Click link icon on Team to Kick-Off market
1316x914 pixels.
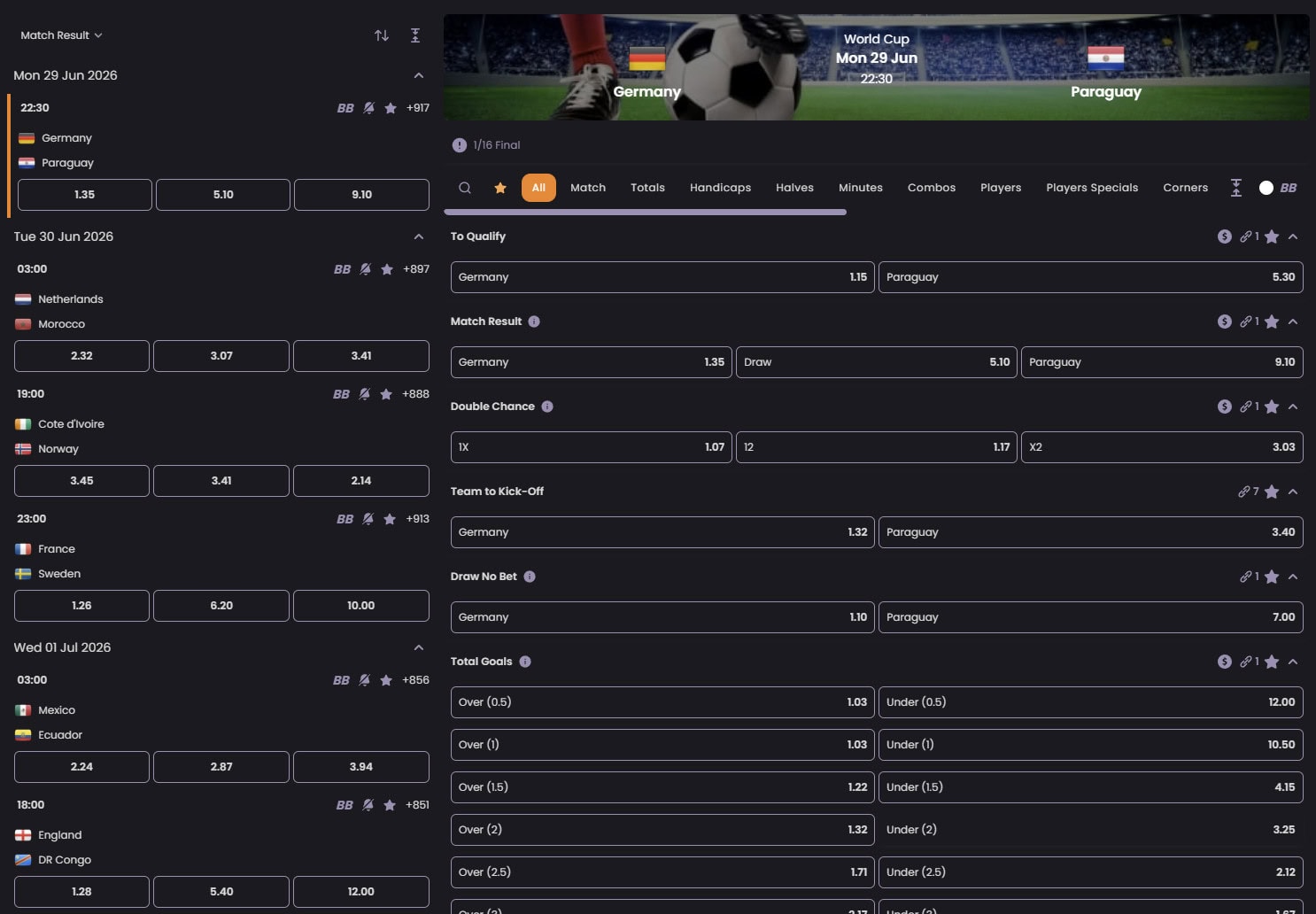[1244, 492]
